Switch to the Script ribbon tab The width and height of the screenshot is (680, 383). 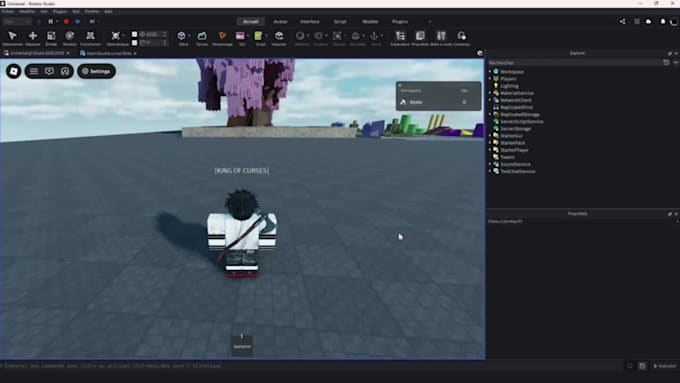340,21
